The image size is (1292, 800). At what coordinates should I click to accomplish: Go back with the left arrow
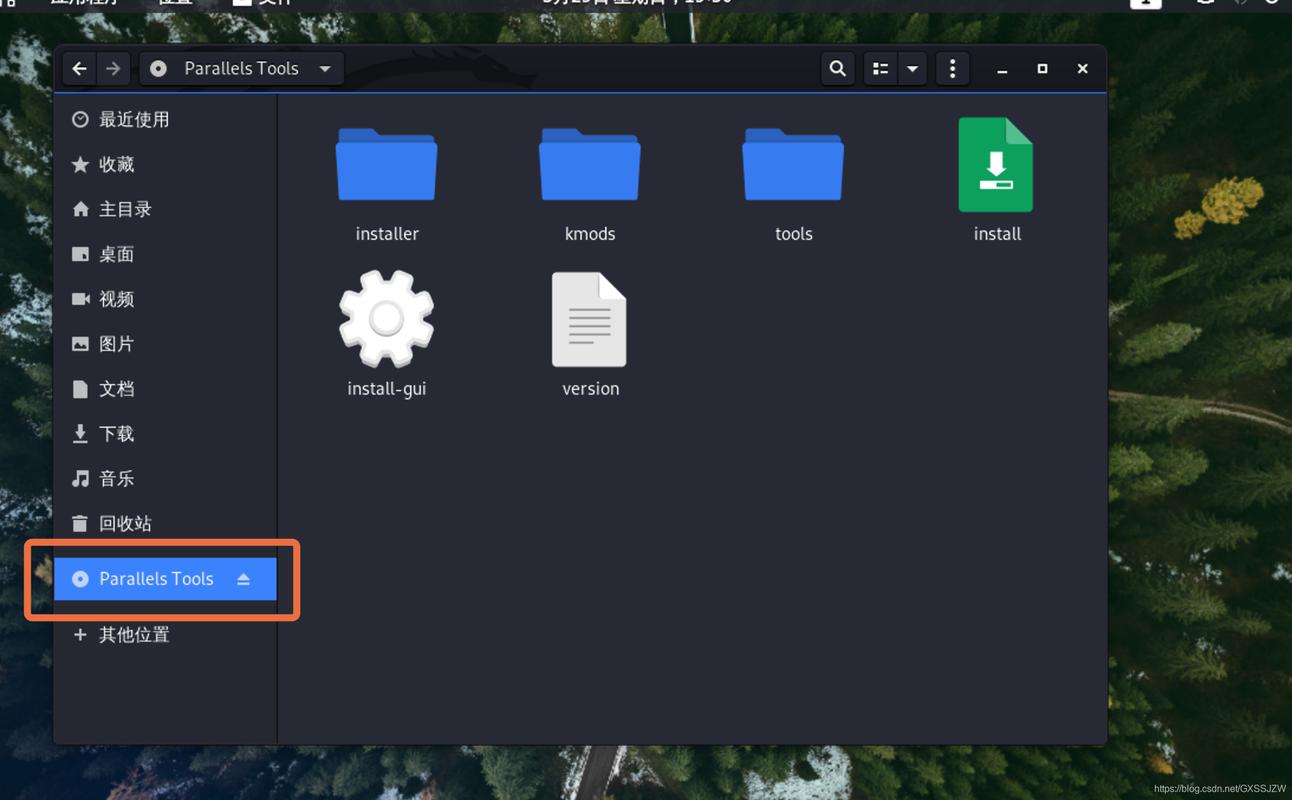(x=79, y=68)
